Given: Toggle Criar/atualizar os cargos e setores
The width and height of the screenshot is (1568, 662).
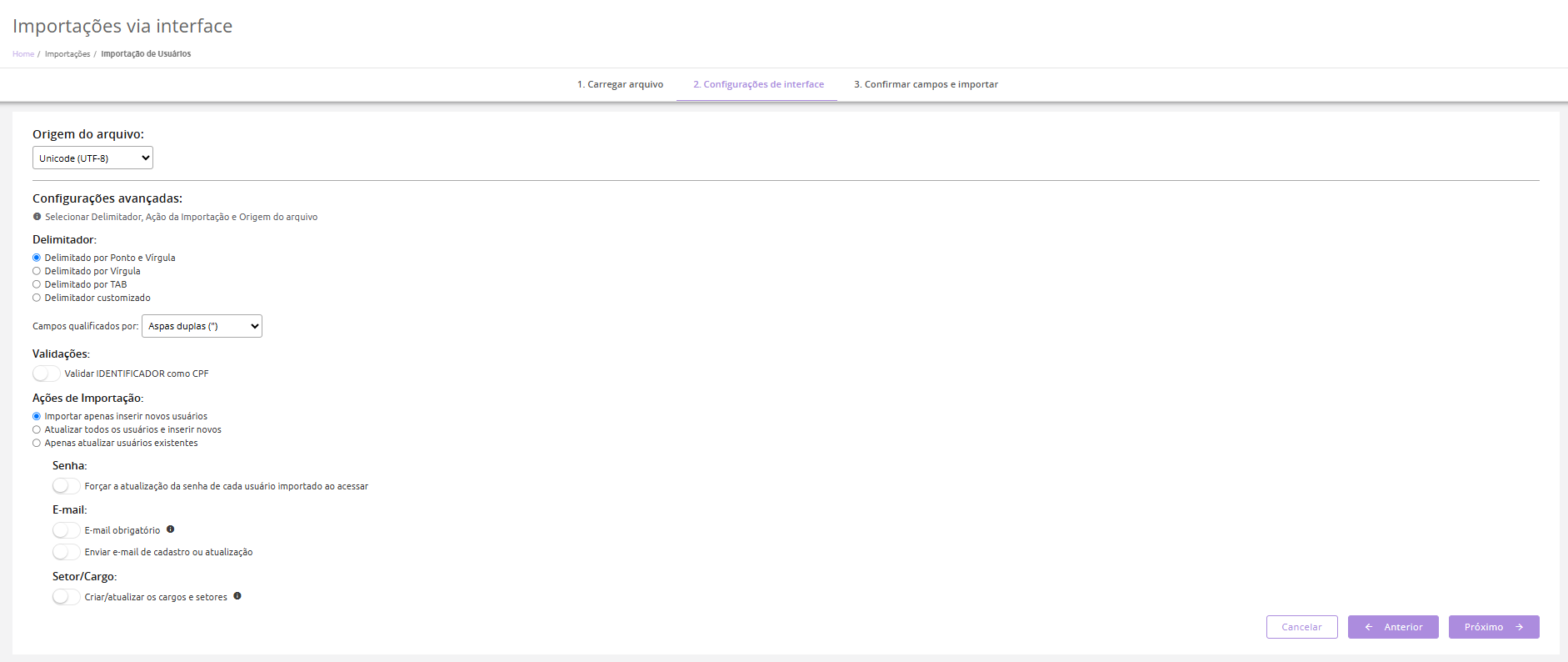Looking at the screenshot, I should pos(67,597).
